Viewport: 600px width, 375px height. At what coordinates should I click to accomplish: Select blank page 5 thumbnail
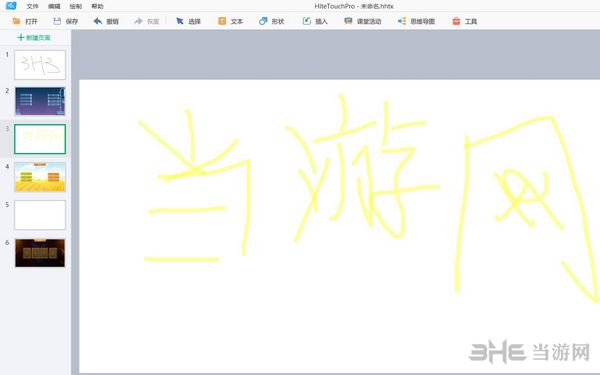click(x=40, y=215)
